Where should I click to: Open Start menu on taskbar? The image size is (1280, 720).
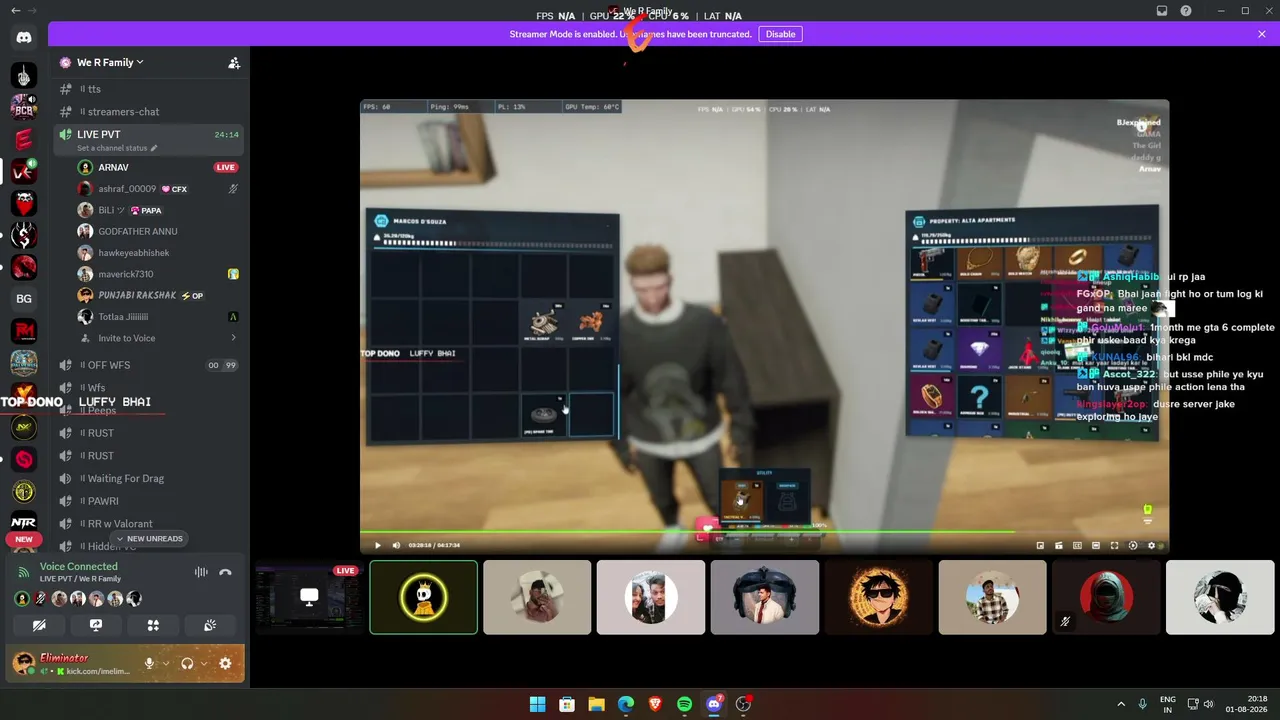point(537,704)
